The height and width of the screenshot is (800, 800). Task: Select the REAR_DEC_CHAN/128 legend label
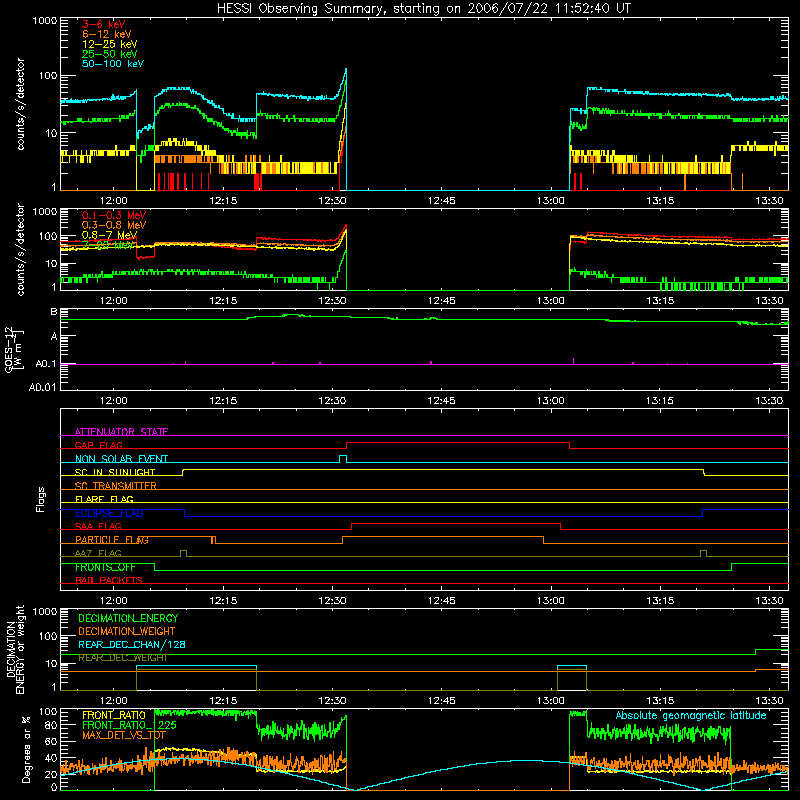point(132,644)
